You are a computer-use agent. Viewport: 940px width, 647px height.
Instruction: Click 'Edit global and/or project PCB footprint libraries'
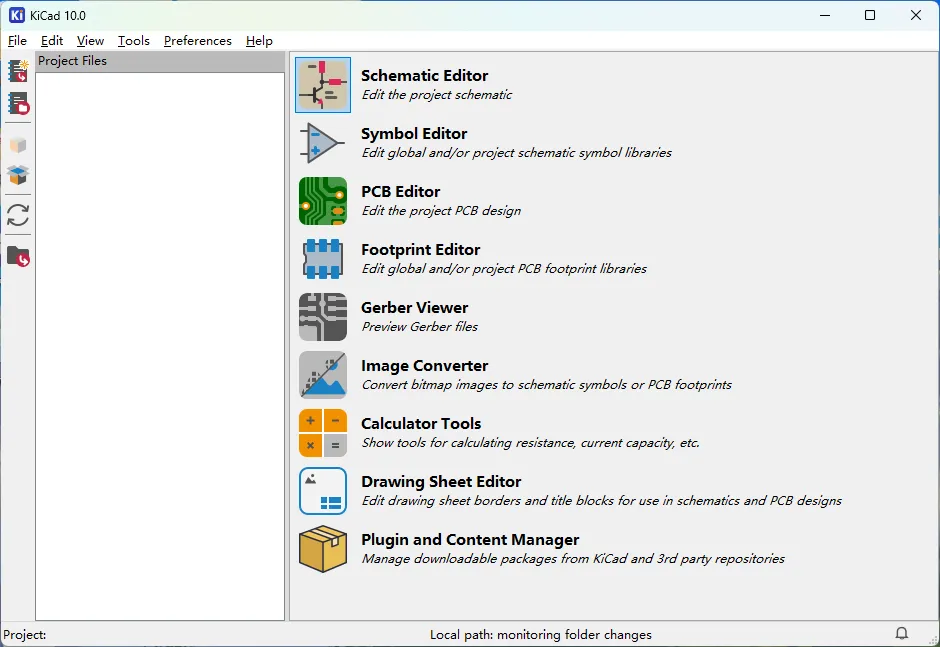[504, 269]
